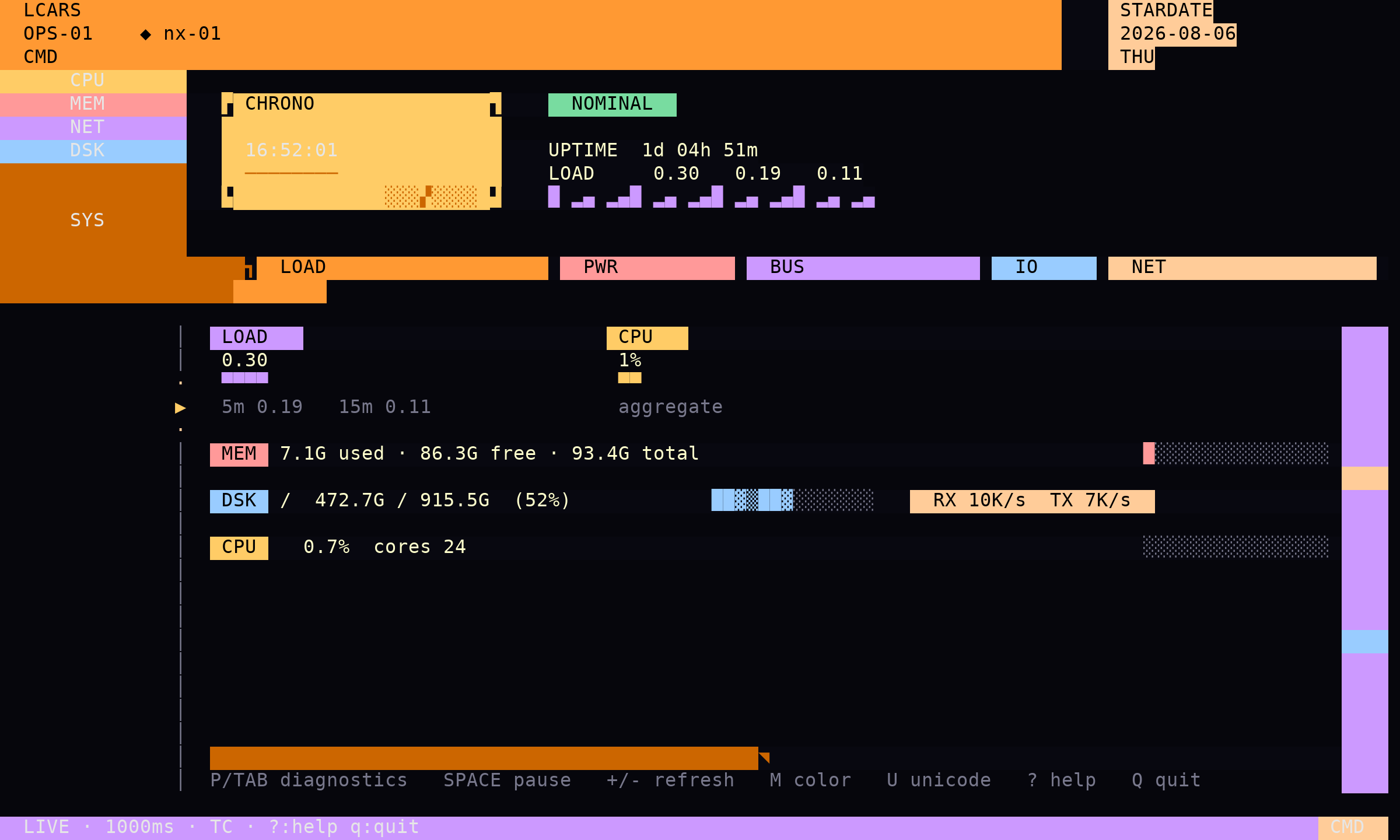This screenshot has height=840, width=1400.
Task: Click the DSK blue row label
Action: tap(239, 501)
